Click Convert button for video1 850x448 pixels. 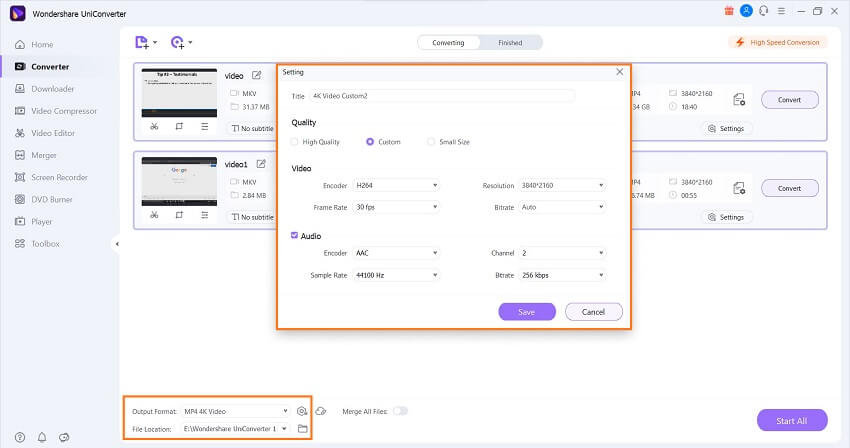coord(790,188)
